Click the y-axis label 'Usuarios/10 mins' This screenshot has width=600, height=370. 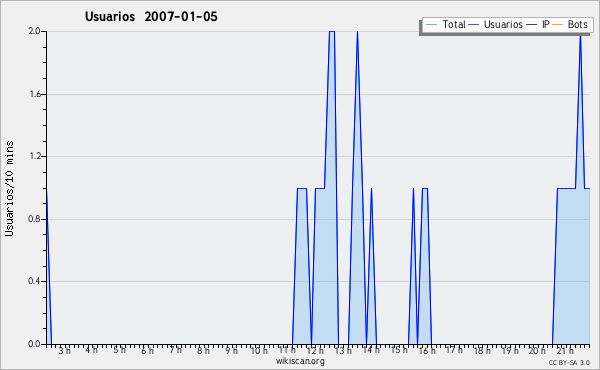pos(9,188)
